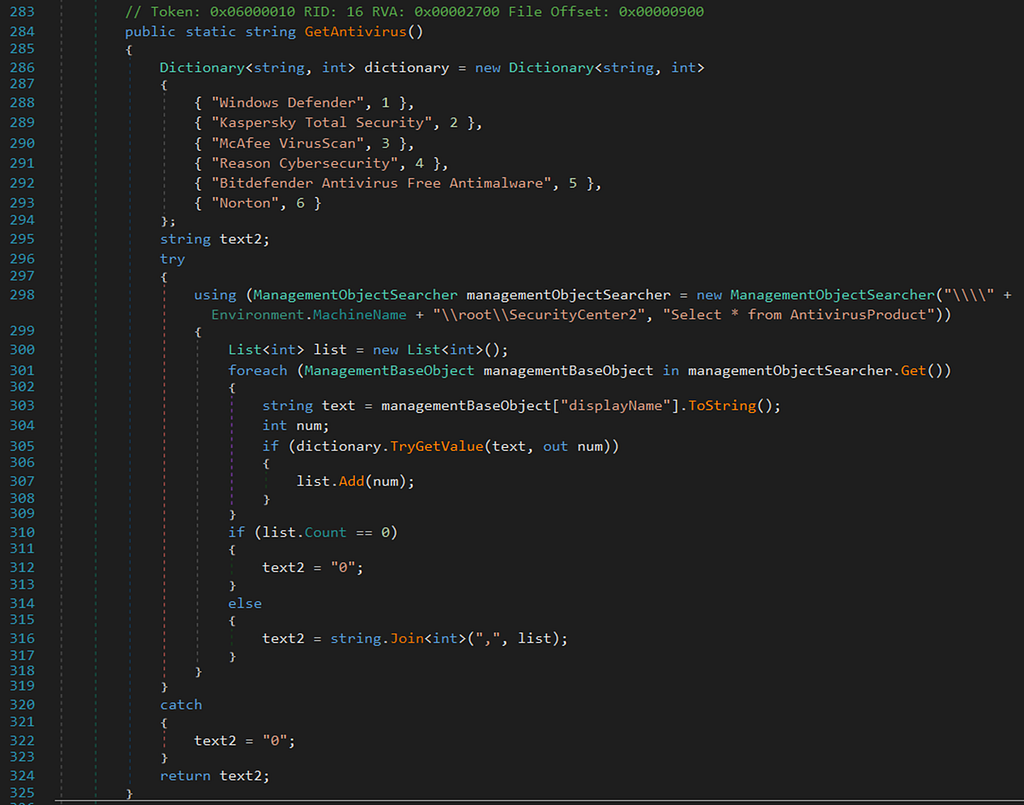1024x805 pixels.
Task: Click text2 = "0" assignment on line 322
Action: click(245, 741)
